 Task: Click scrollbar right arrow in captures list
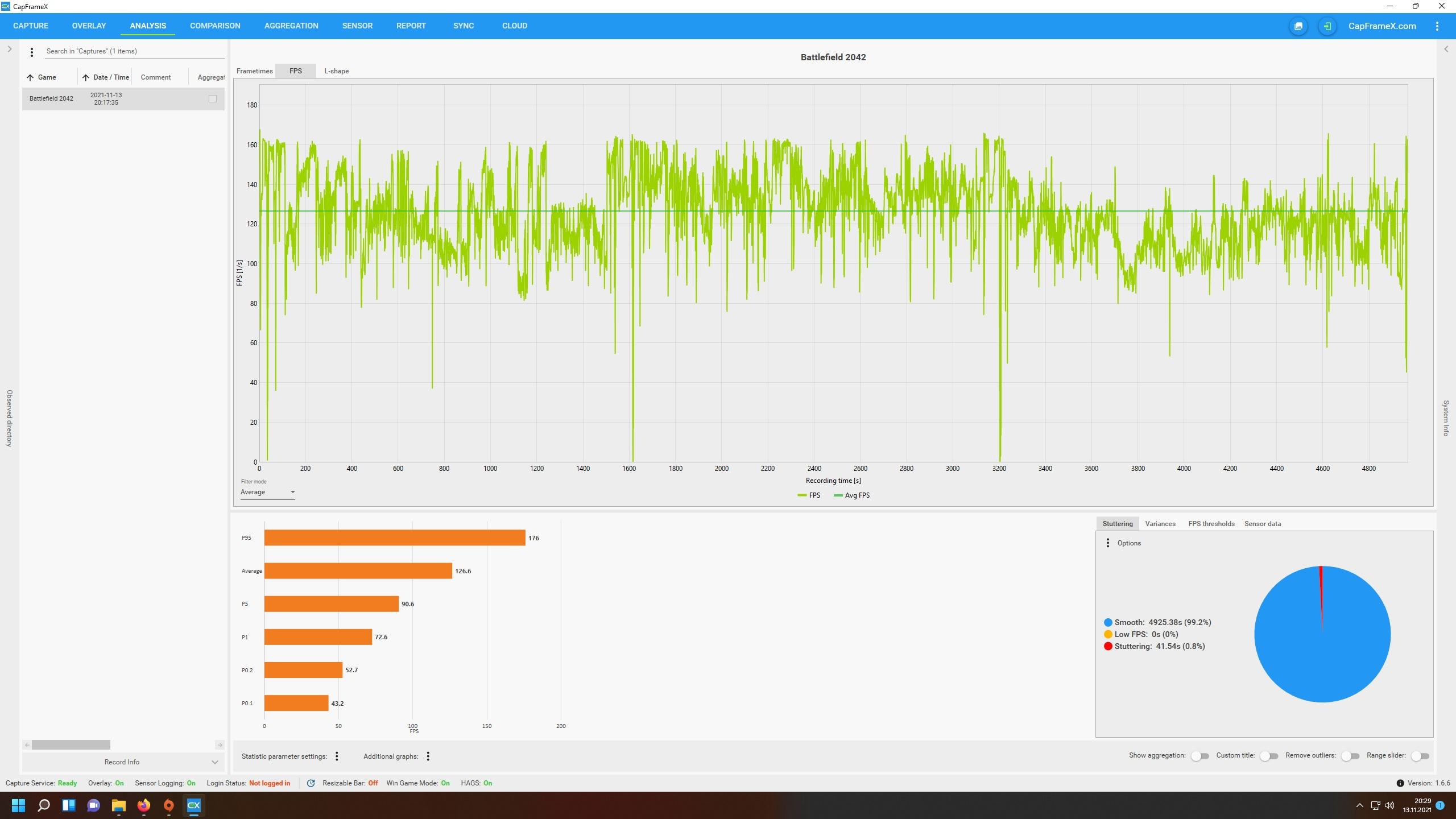(220, 745)
